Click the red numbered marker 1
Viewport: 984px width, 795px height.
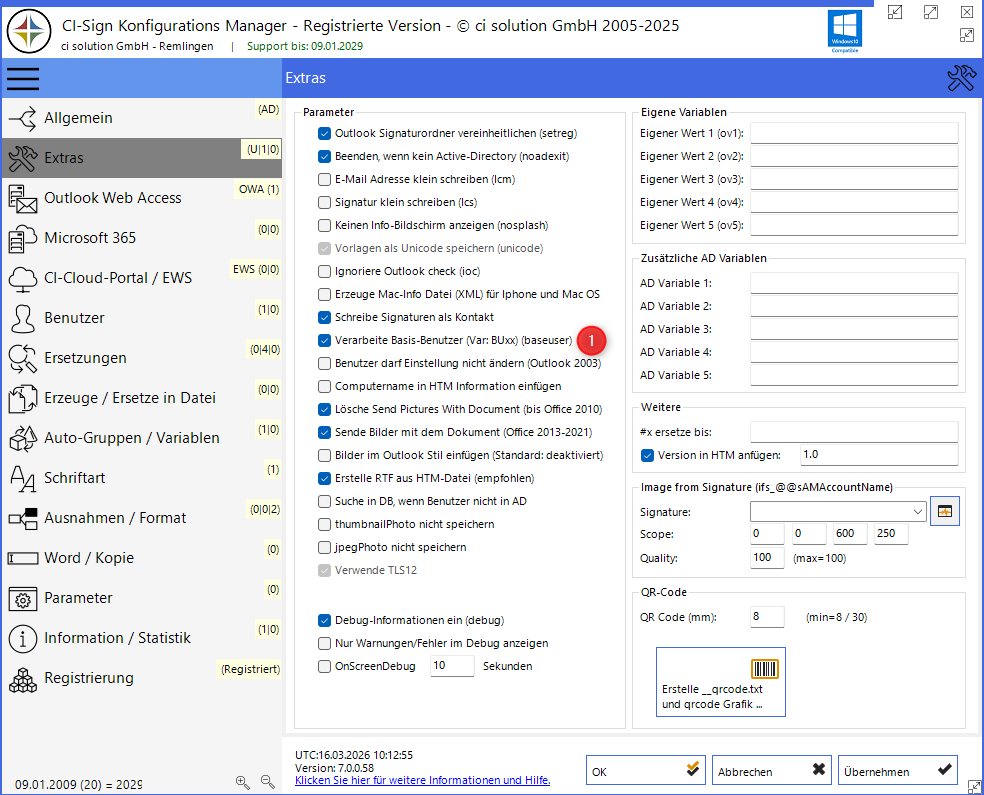pos(591,340)
